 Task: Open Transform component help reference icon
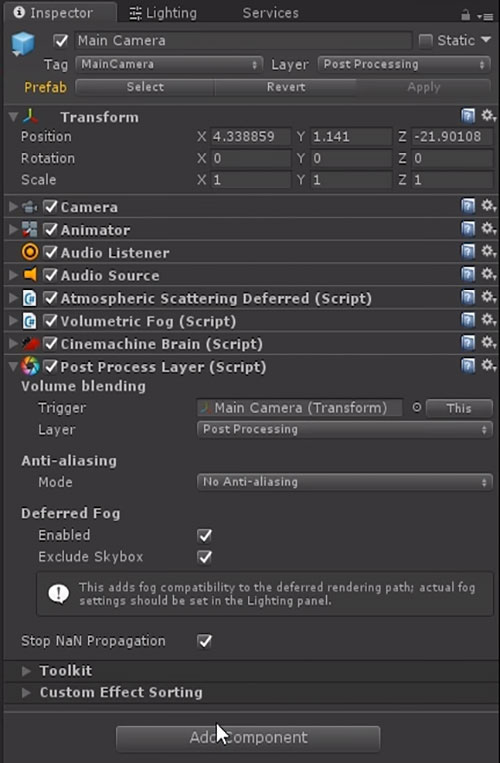coord(468,116)
